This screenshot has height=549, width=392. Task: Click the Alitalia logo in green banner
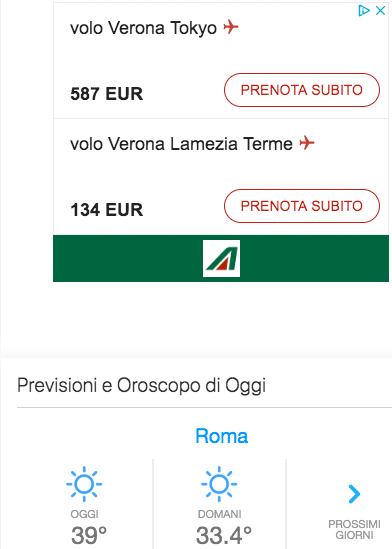(x=221, y=258)
